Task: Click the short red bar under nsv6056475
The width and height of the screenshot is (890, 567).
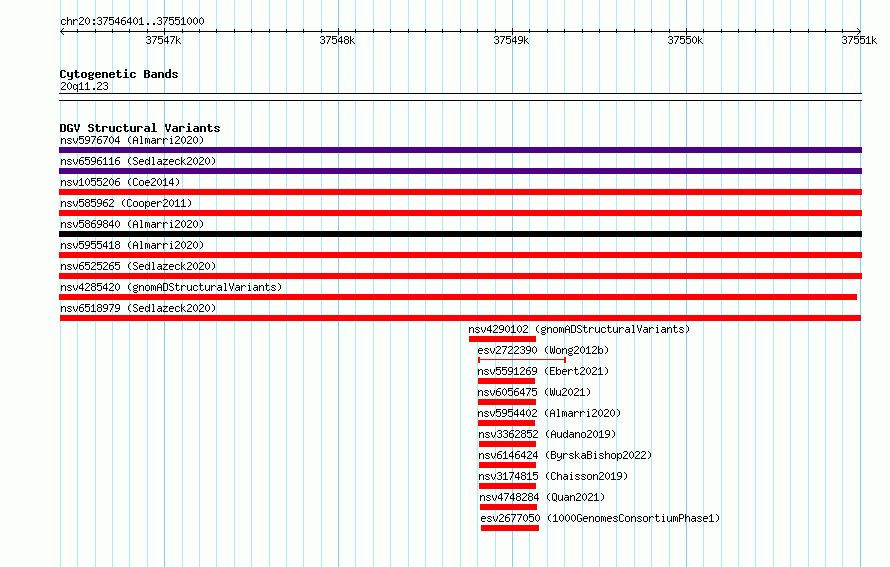Action: pos(507,402)
